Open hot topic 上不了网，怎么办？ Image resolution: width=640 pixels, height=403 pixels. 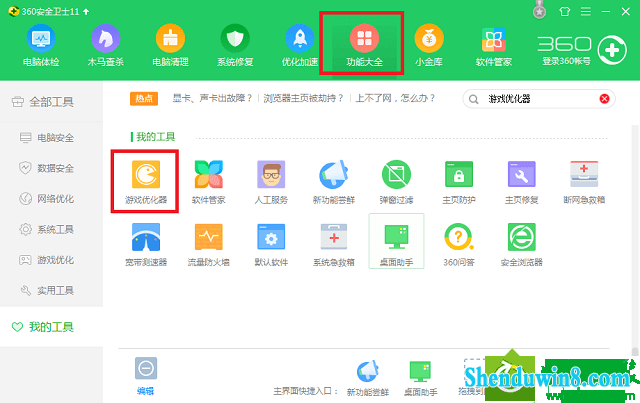pos(395,98)
